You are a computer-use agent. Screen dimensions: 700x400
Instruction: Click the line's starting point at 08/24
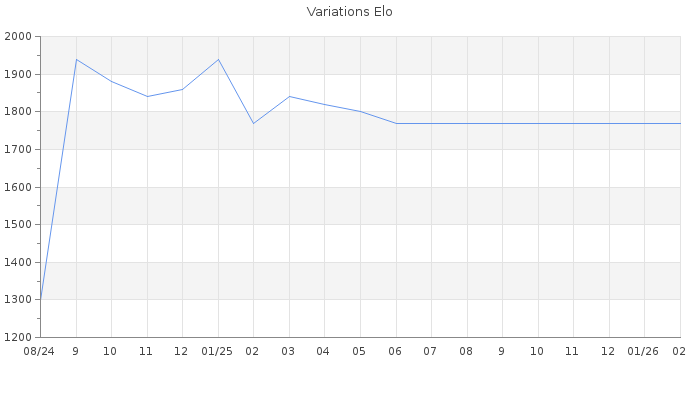point(41,299)
